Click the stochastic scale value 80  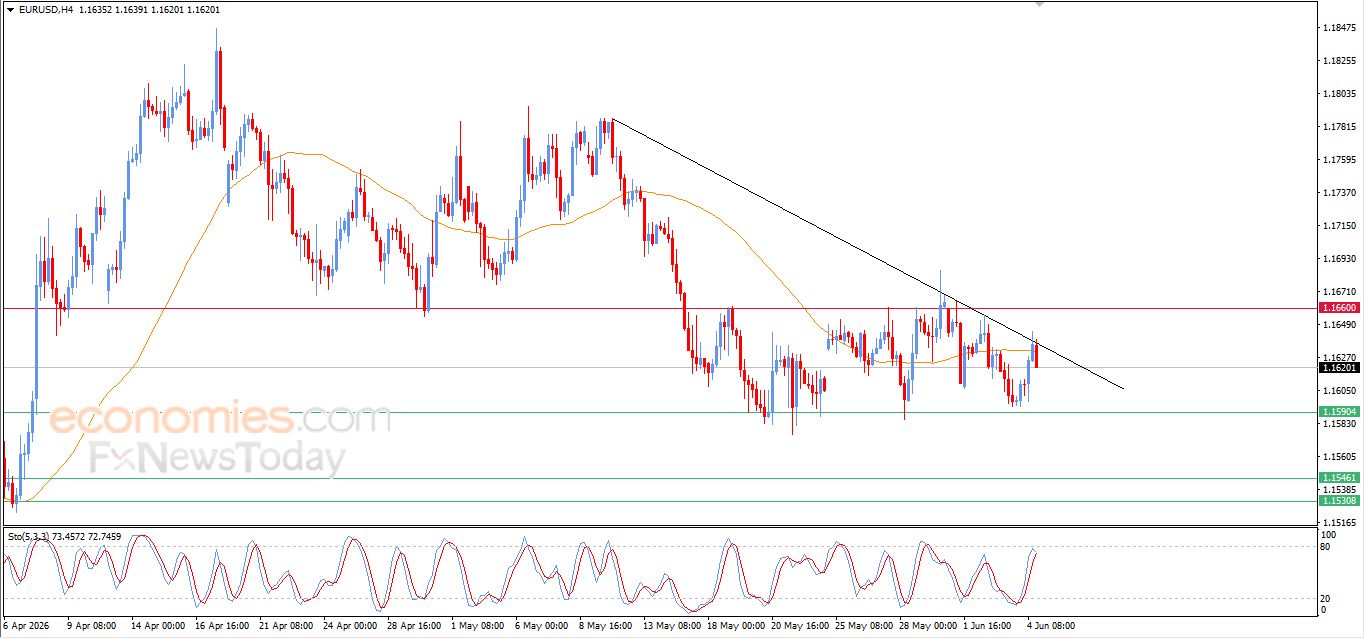(x=1326, y=547)
